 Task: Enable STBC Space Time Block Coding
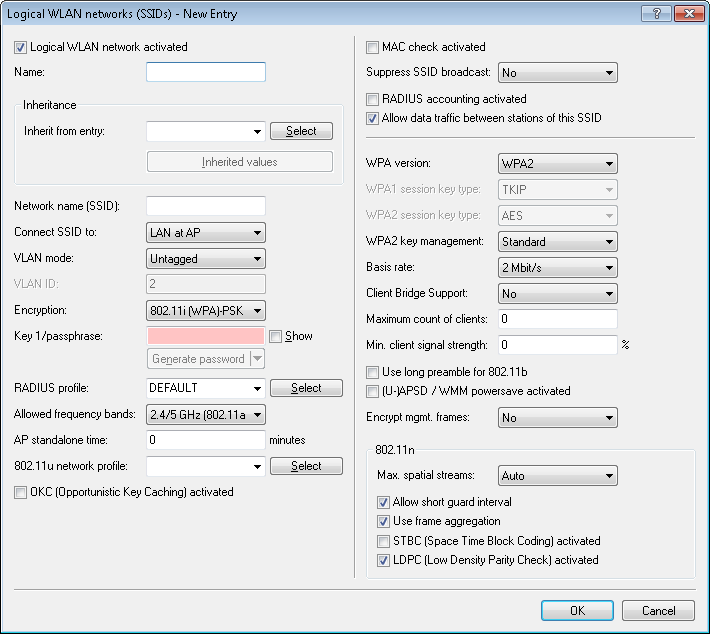tap(384, 541)
